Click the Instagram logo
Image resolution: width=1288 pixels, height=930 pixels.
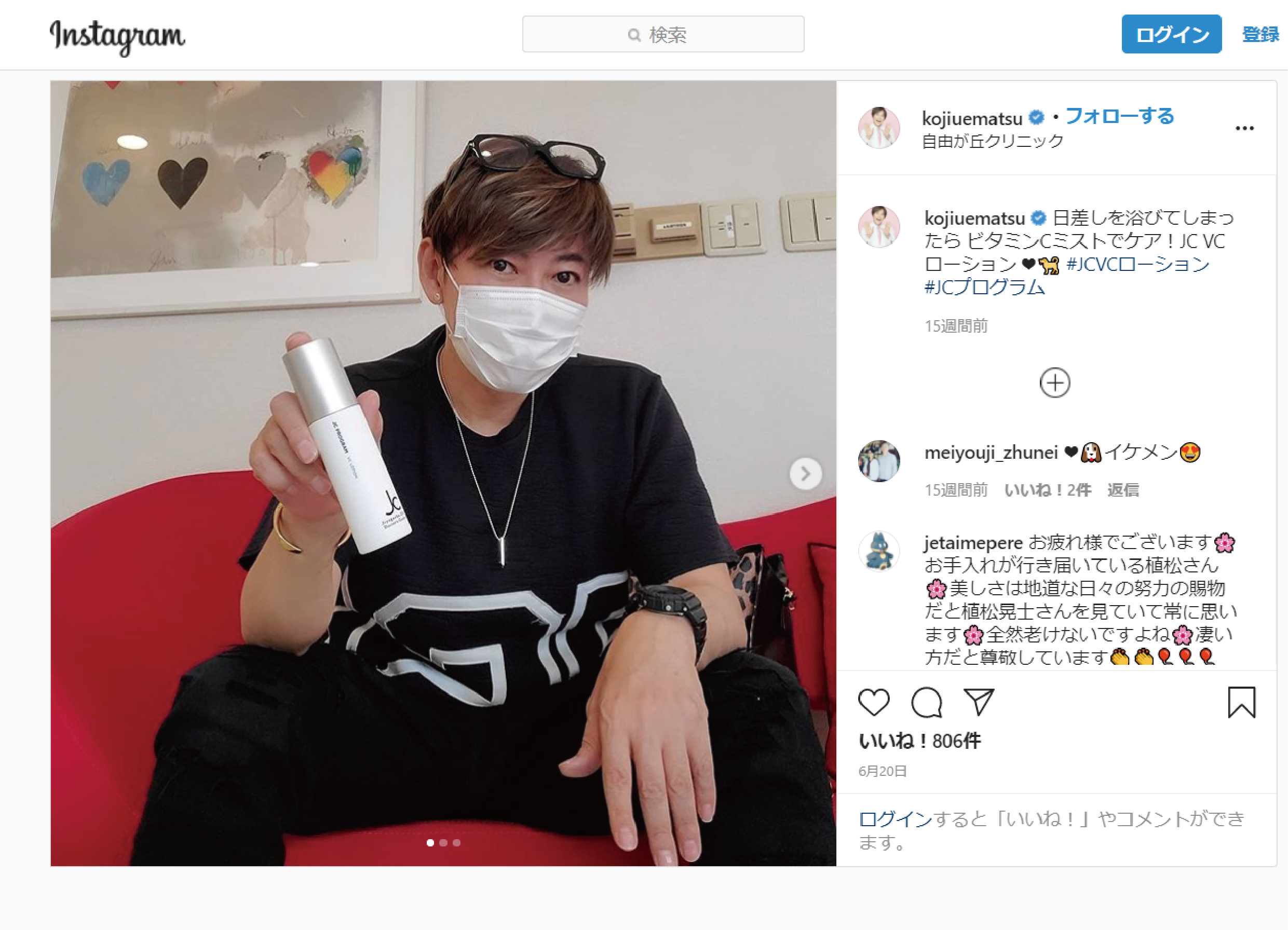coord(117,36)
